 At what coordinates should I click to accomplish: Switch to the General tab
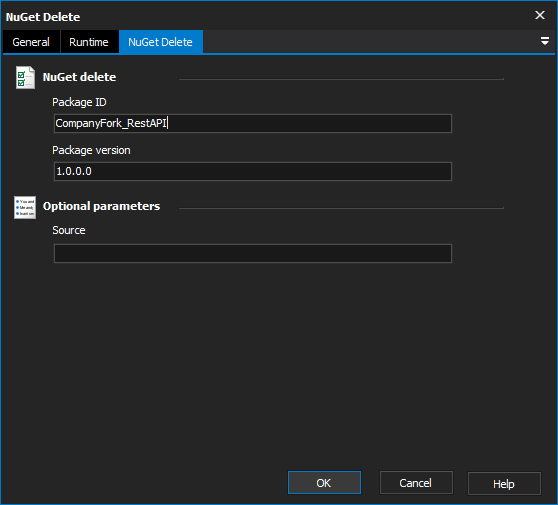click(x=31, y=42)
